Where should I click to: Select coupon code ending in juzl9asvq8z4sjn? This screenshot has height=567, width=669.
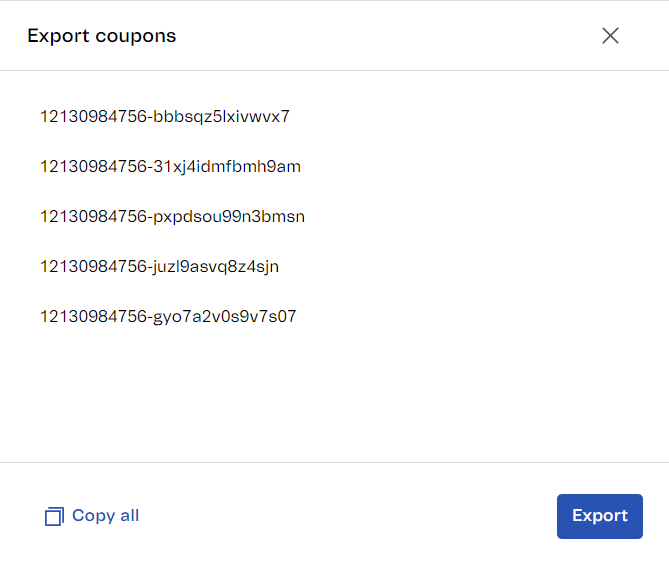[x=159, y=267]
